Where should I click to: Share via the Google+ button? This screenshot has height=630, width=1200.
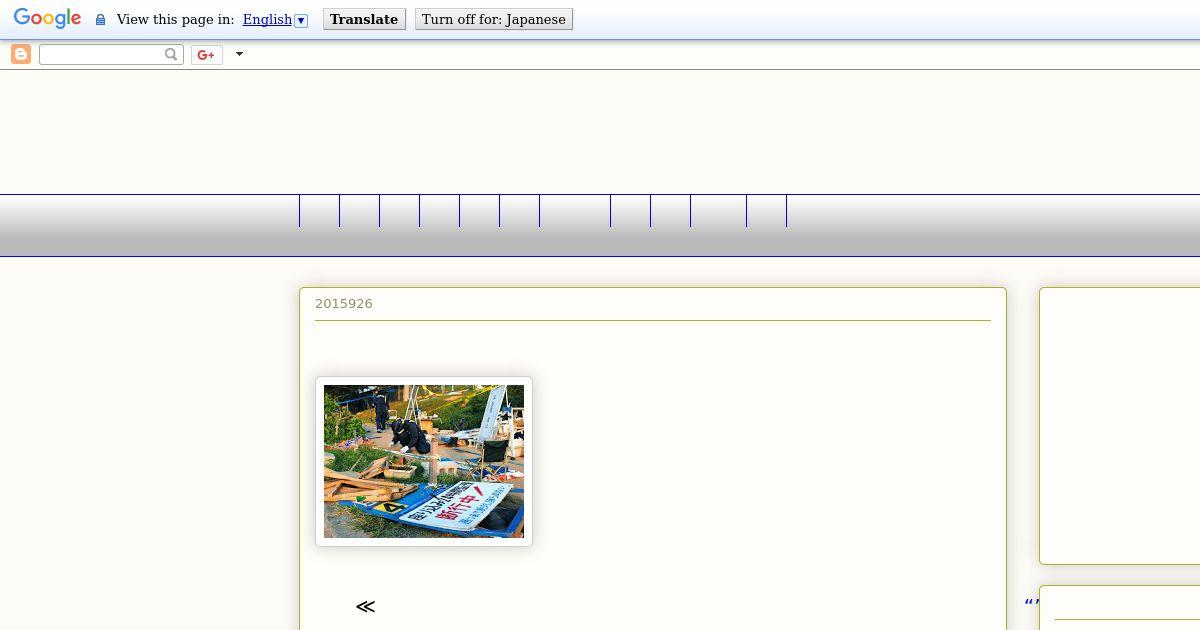(206, 54)
